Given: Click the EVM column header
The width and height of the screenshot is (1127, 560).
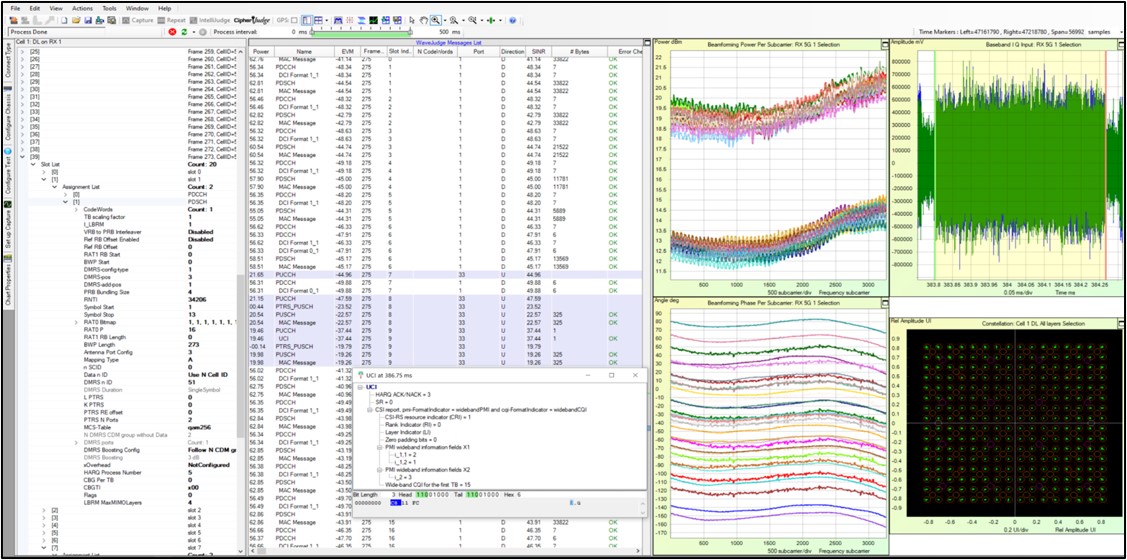Looking at the screenshot, I should point(348,52).
